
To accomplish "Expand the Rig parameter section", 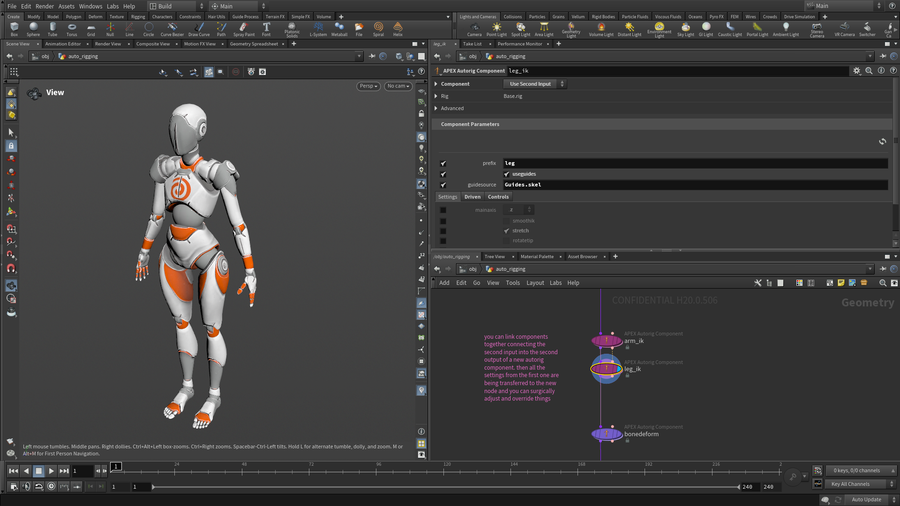I will (436, 96).
